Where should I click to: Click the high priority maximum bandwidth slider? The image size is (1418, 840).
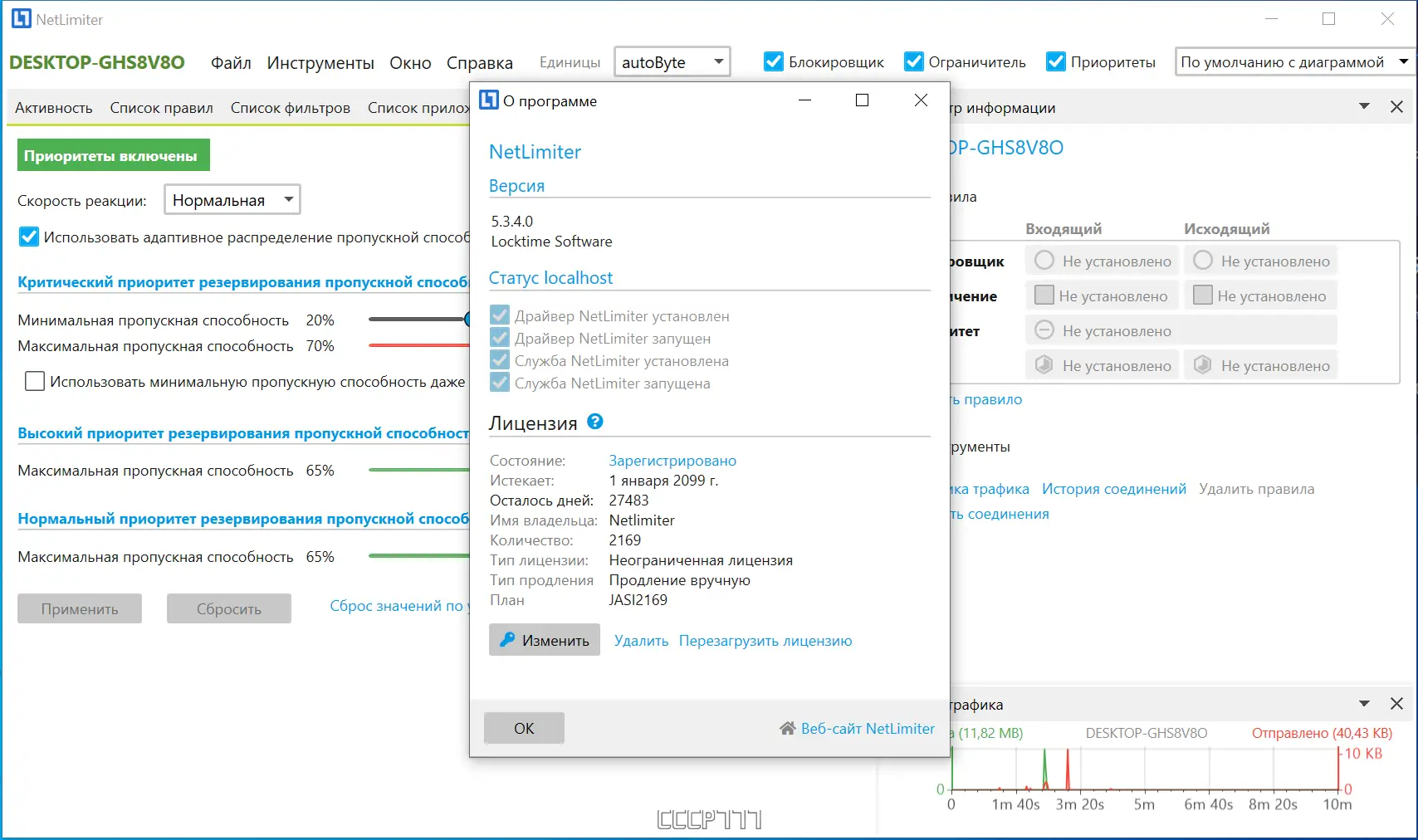[x=419, y=470]
